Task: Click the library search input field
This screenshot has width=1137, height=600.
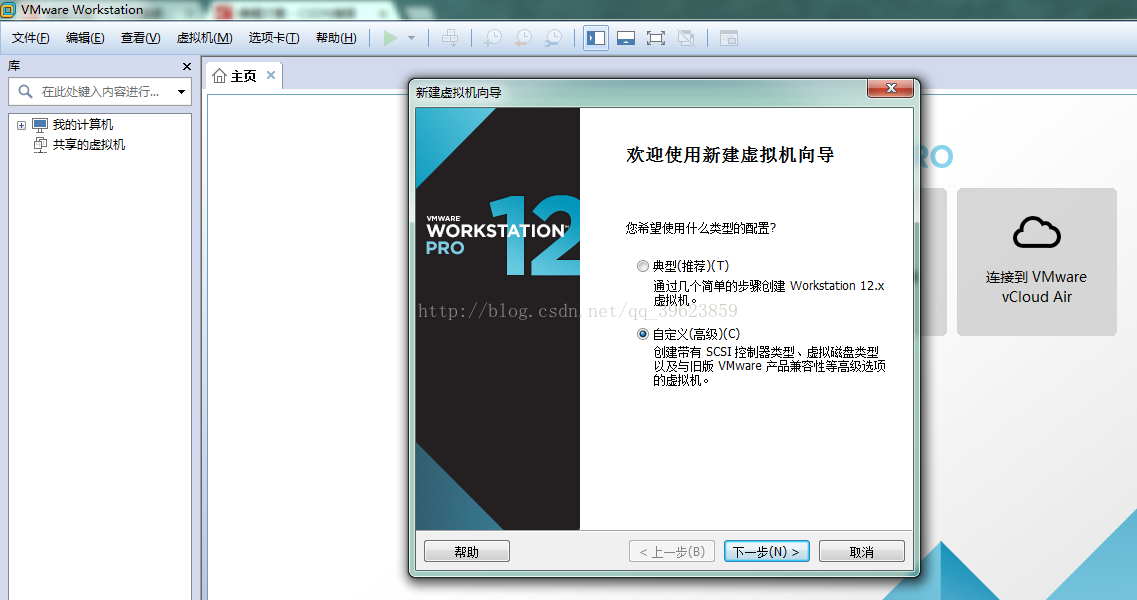Action: 100,91
